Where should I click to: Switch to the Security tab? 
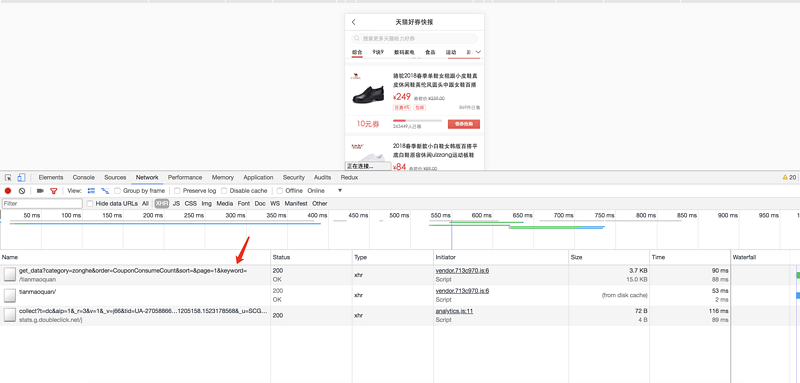pos(294,177)
